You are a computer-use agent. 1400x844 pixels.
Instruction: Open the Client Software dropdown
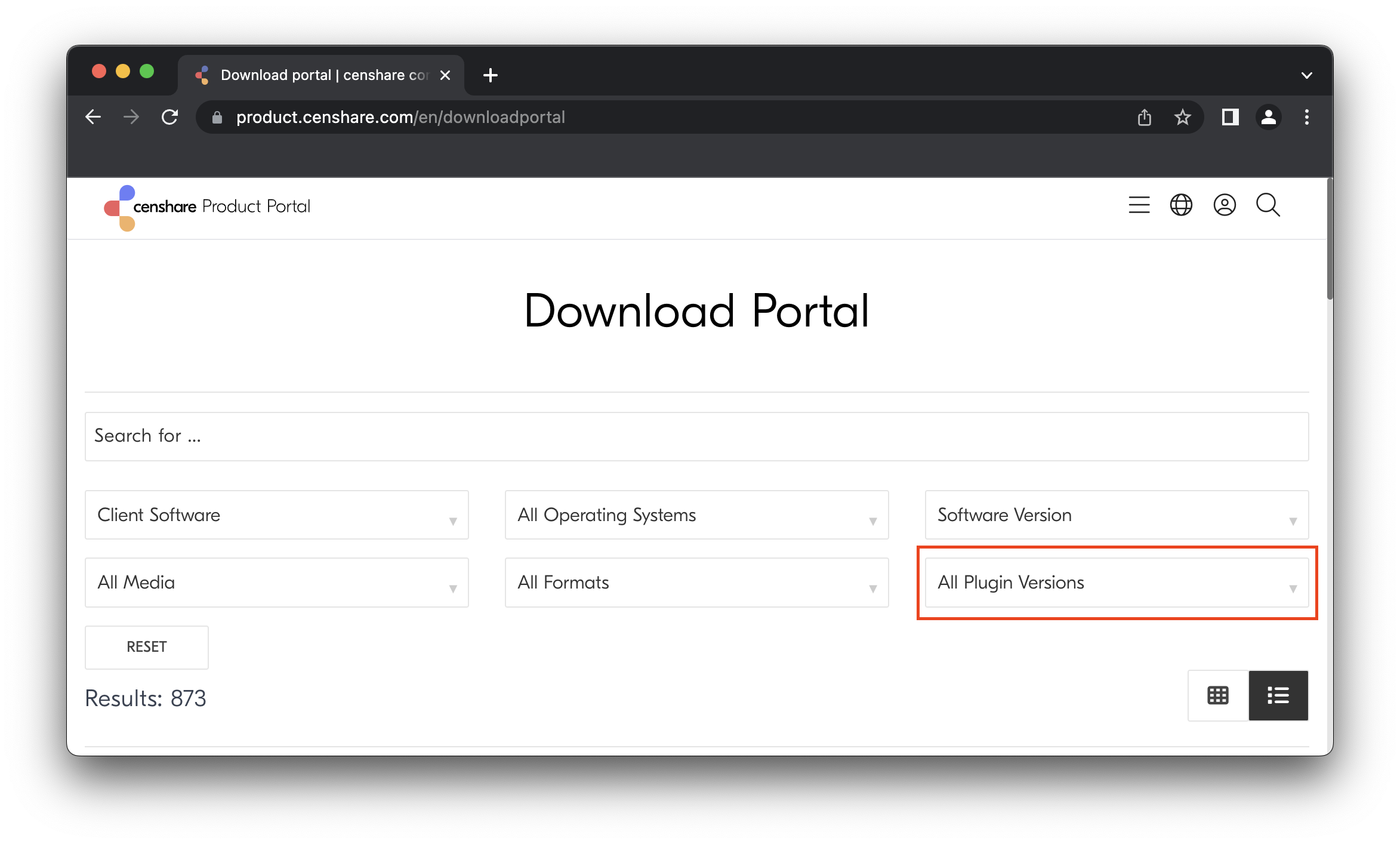277,515
